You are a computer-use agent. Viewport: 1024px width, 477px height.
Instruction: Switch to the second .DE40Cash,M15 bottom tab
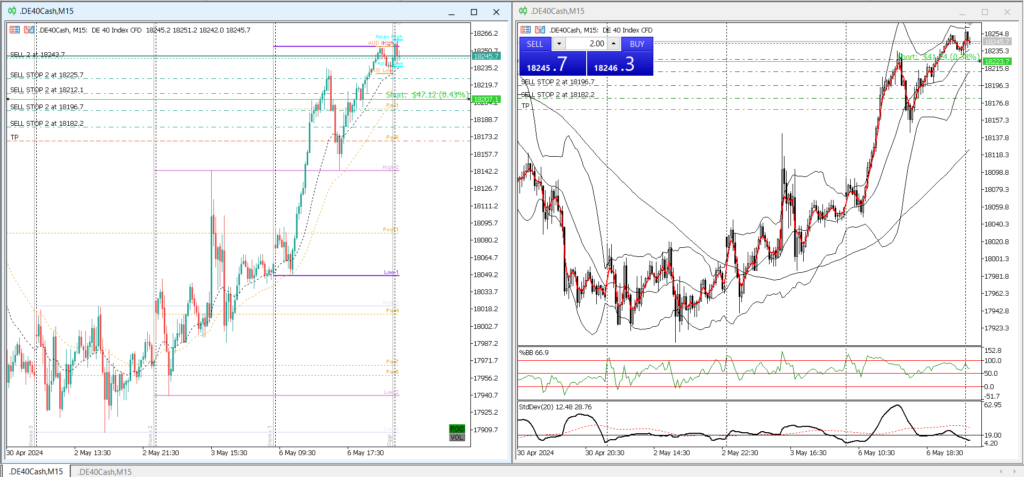[x=104, y=472]
